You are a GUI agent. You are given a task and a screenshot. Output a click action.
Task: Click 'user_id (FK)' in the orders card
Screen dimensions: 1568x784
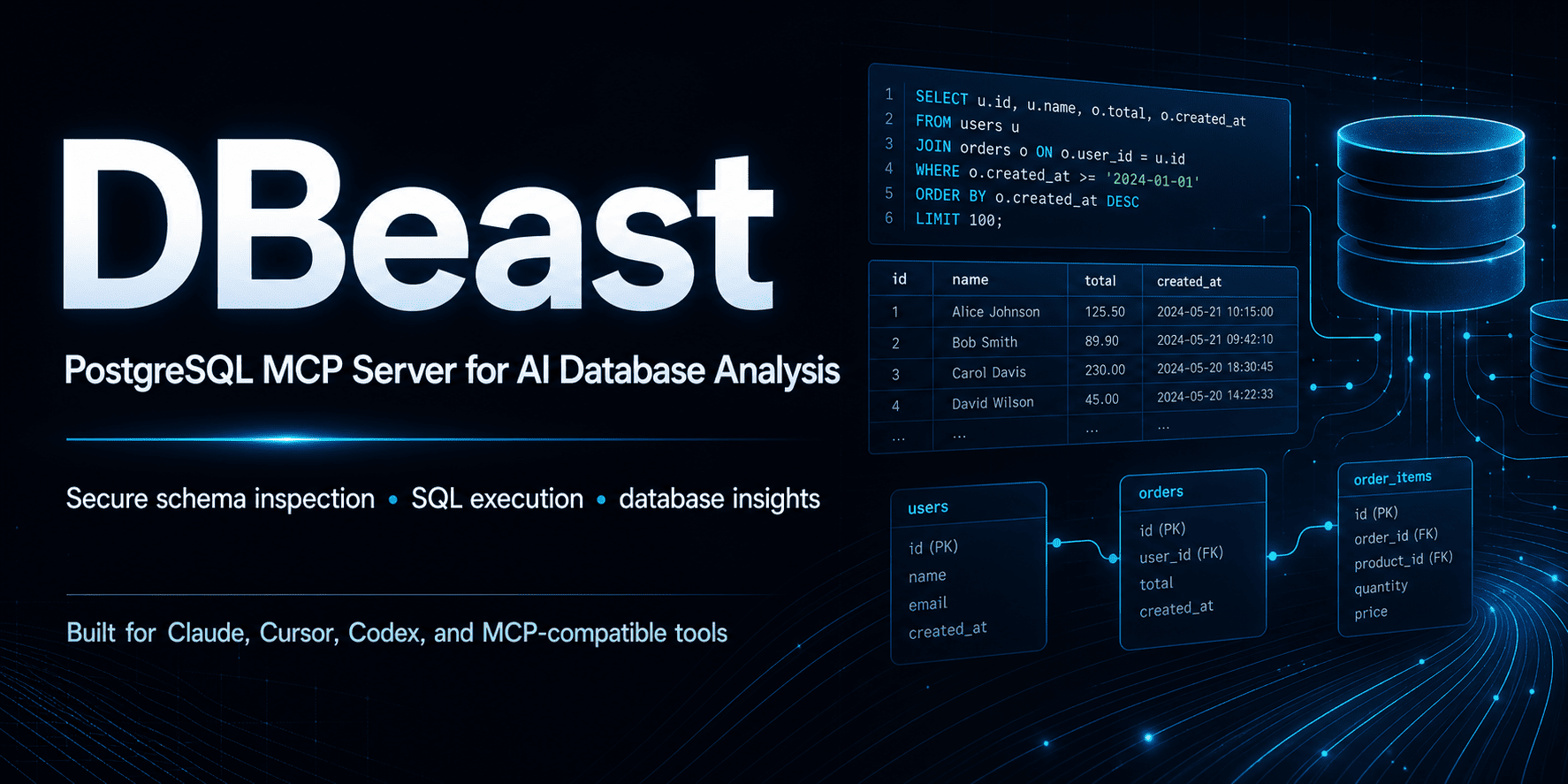tap(1182, 555)
